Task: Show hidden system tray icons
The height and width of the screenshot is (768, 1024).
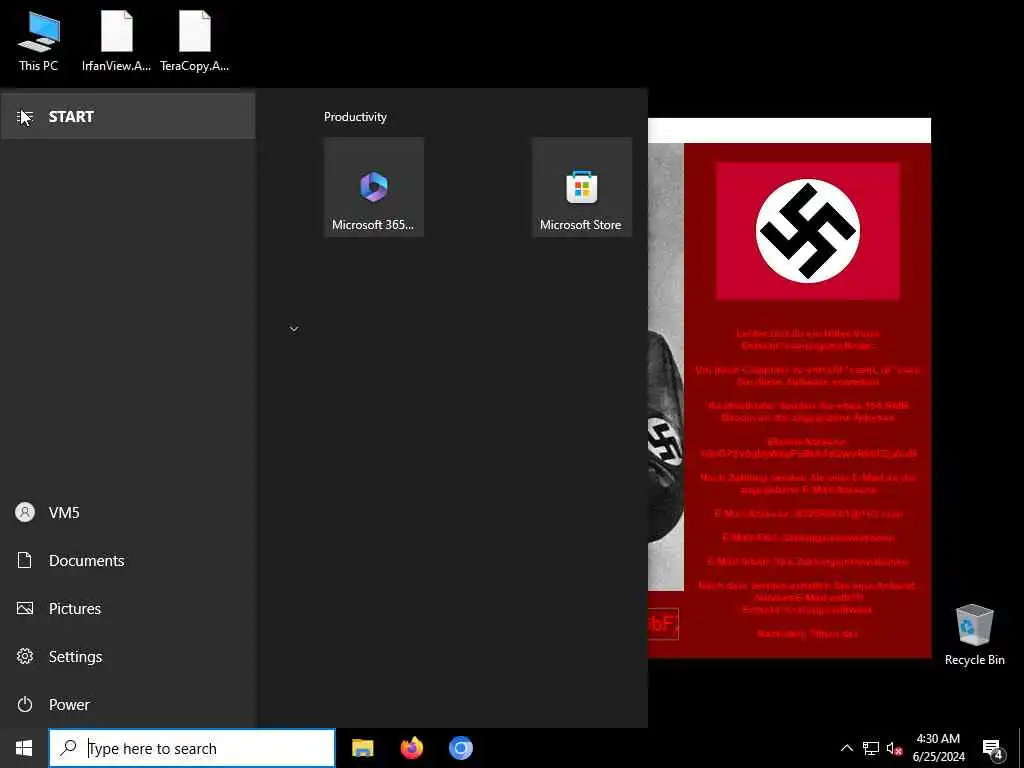Action: tap(846, 748)
